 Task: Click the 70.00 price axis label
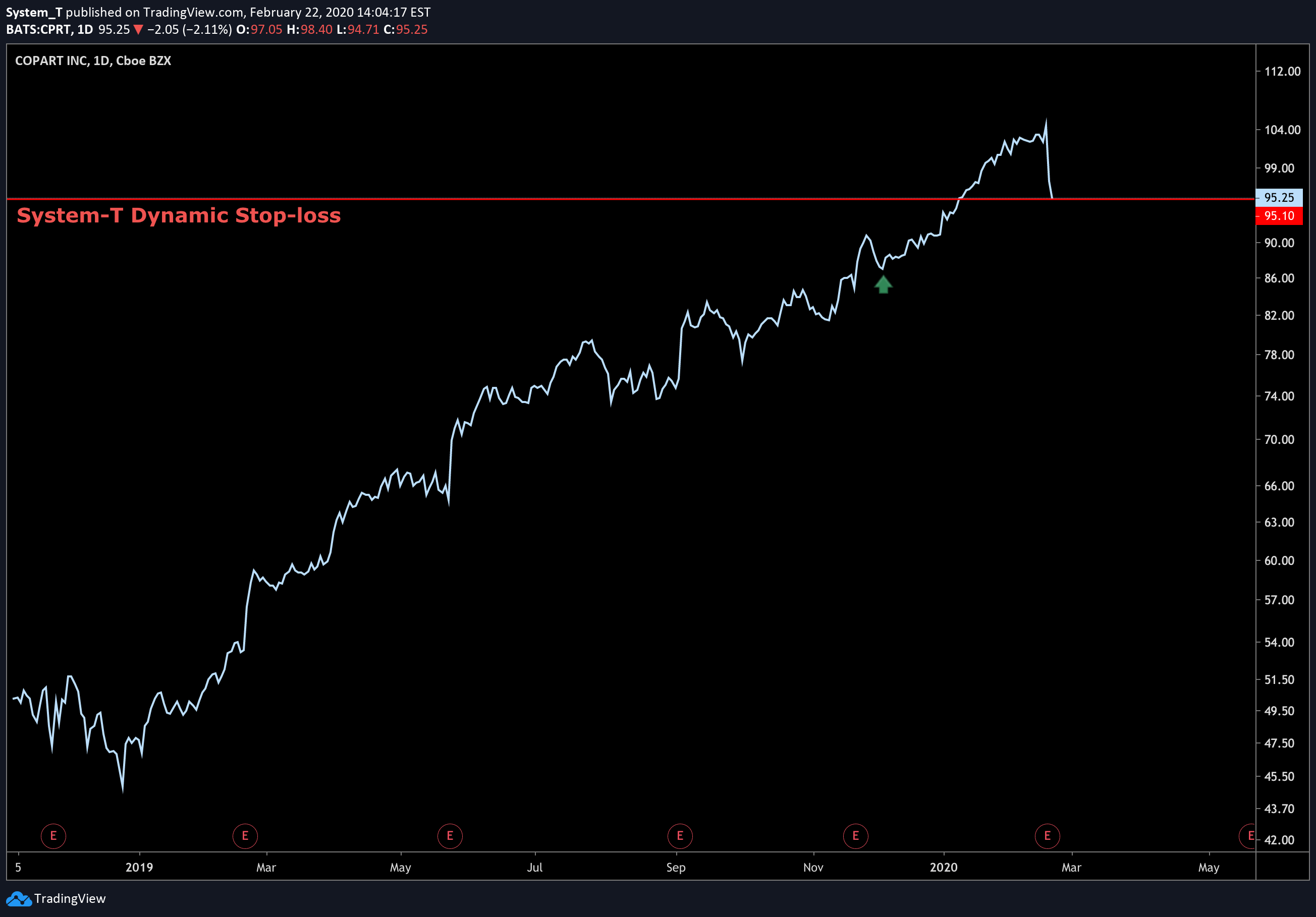(1279, 440)
